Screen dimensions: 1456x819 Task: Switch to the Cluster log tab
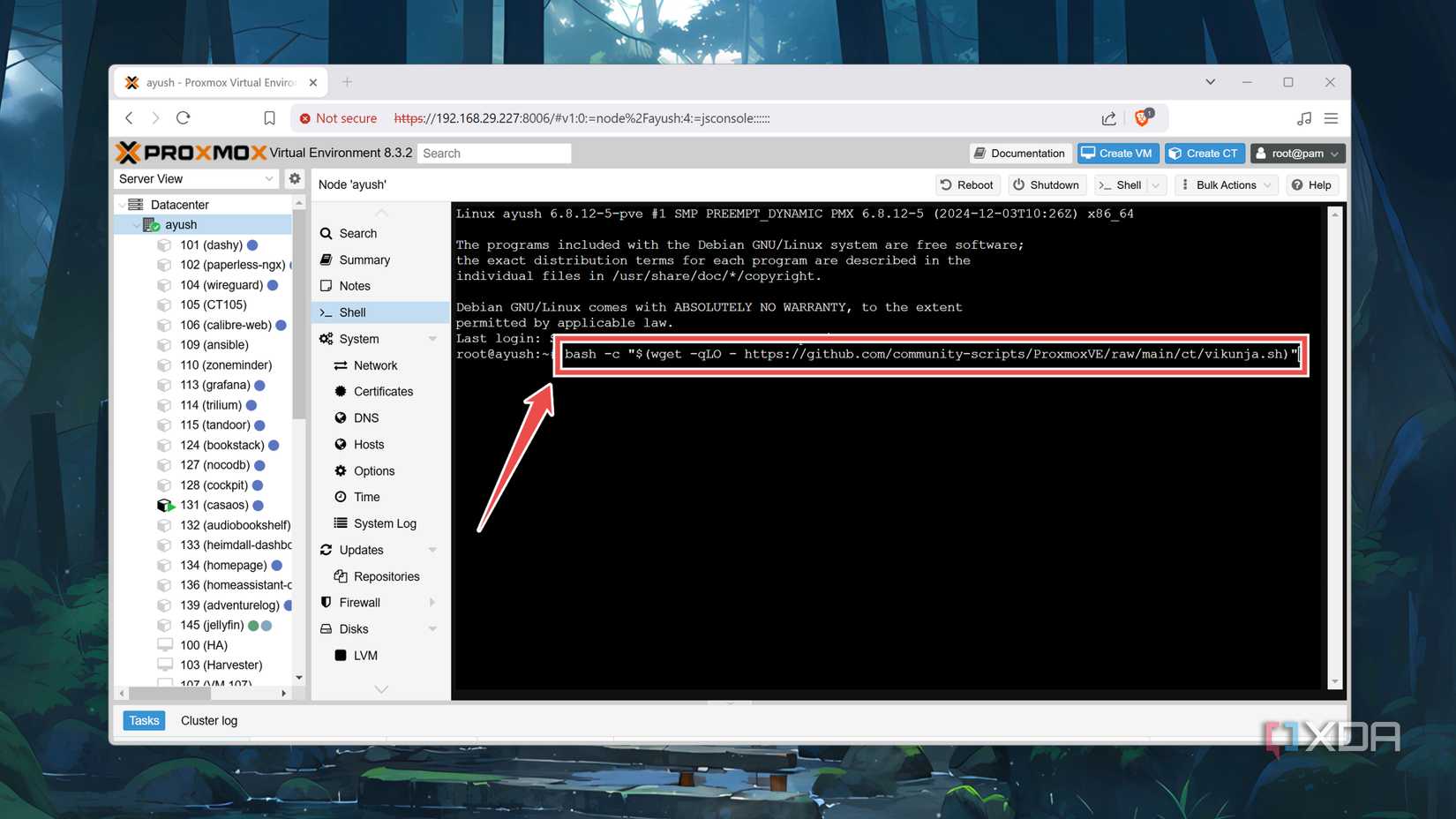click(x=208, y=720)
